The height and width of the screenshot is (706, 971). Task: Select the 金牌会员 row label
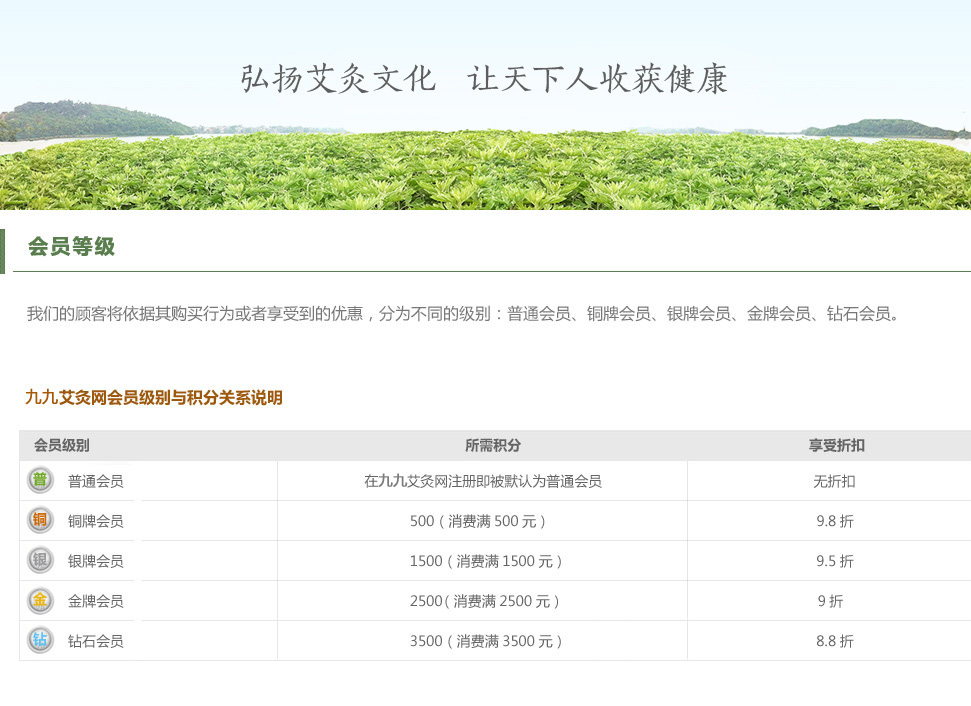[x=95, y=601]
